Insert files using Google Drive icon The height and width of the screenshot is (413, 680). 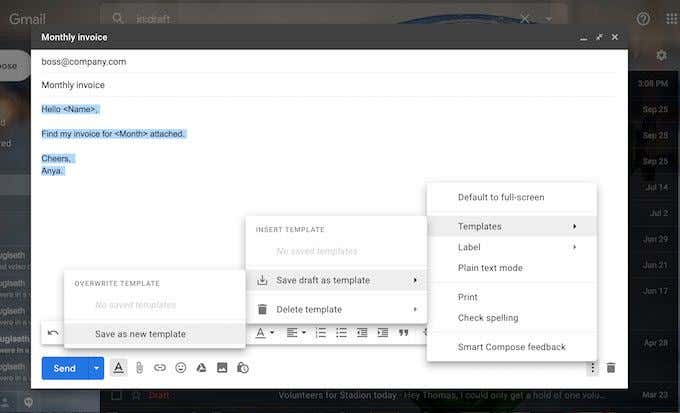[201, 368]
